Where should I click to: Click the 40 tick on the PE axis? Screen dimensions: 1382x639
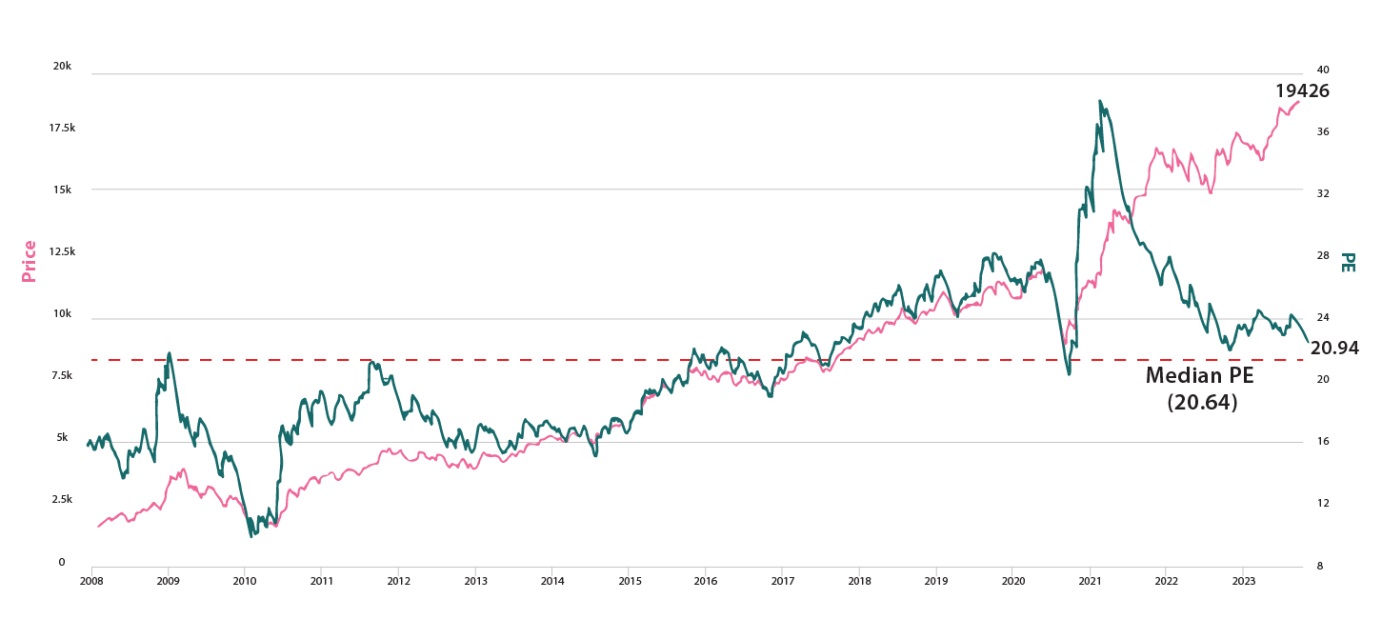pyautogui.click(x=1322, y=70)
